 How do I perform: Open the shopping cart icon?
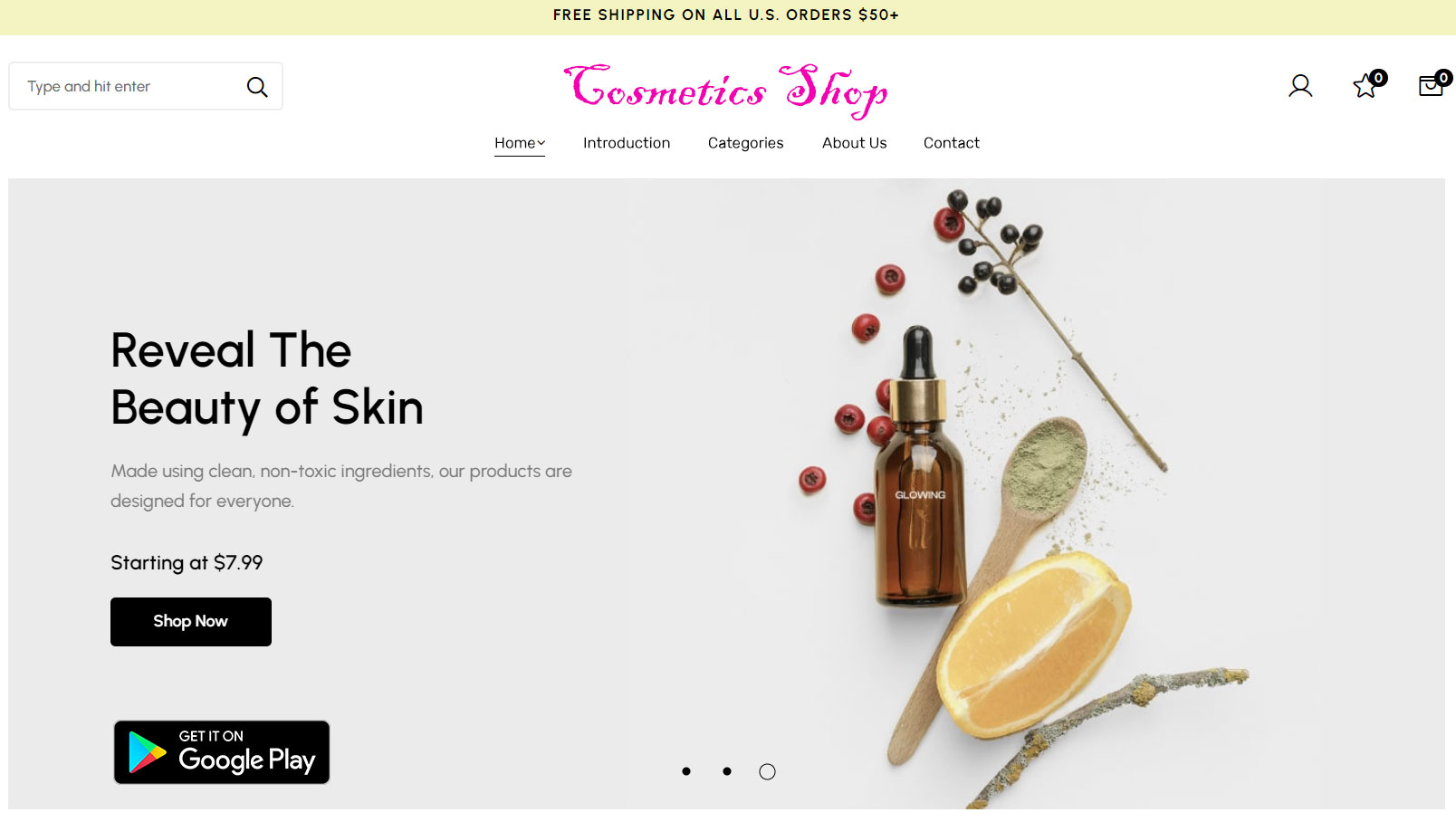click(1432, 85)
